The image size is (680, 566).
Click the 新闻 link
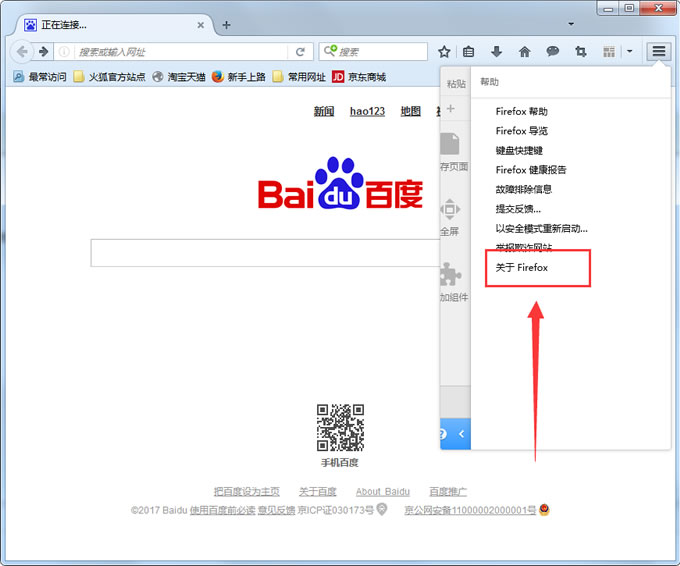tap(324, 111)
